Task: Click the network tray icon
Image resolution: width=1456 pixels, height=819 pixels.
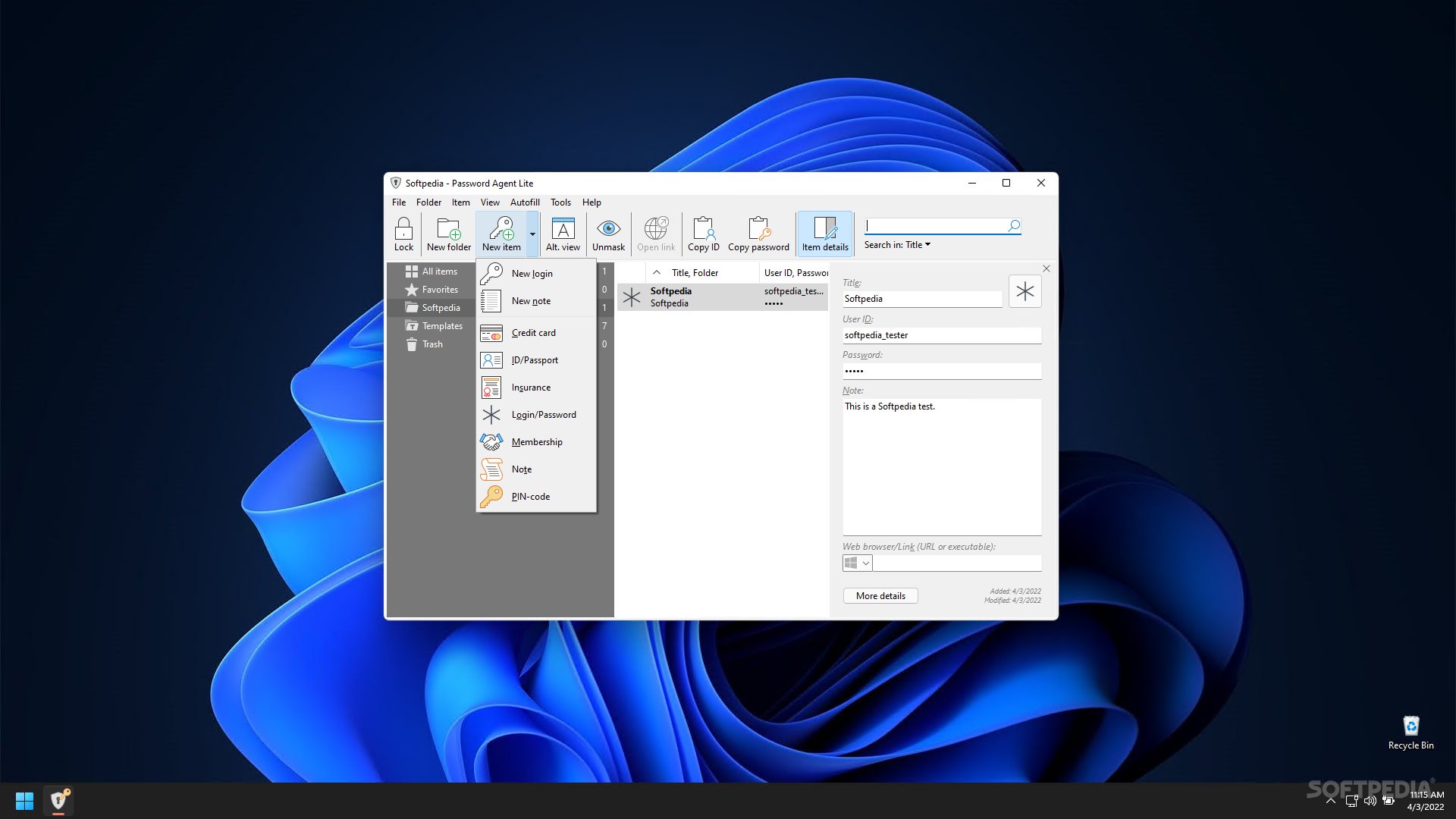Action: tap(1351, 801)
